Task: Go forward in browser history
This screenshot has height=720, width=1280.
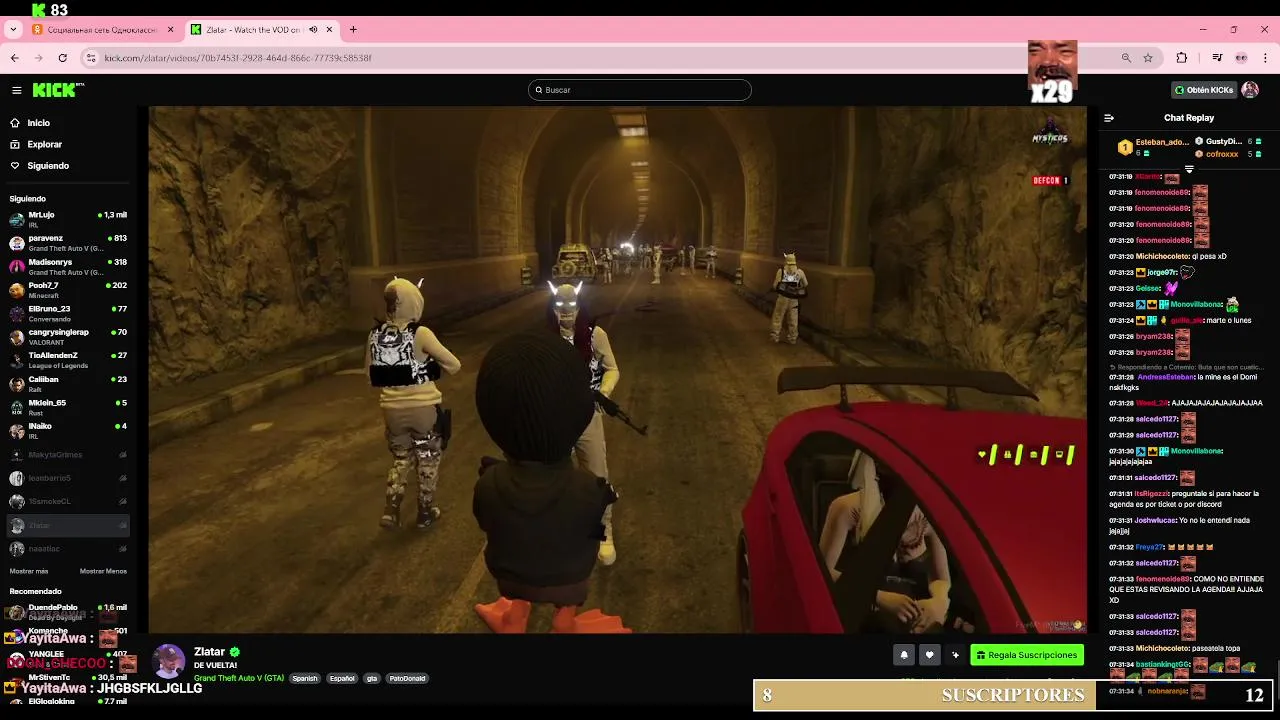Action: tap(39, 58)
